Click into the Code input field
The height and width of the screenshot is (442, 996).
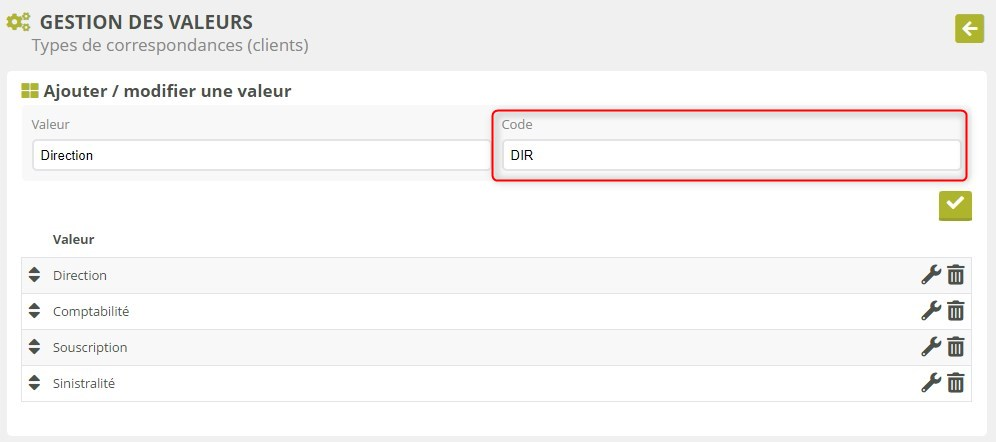tap(730, 156)
